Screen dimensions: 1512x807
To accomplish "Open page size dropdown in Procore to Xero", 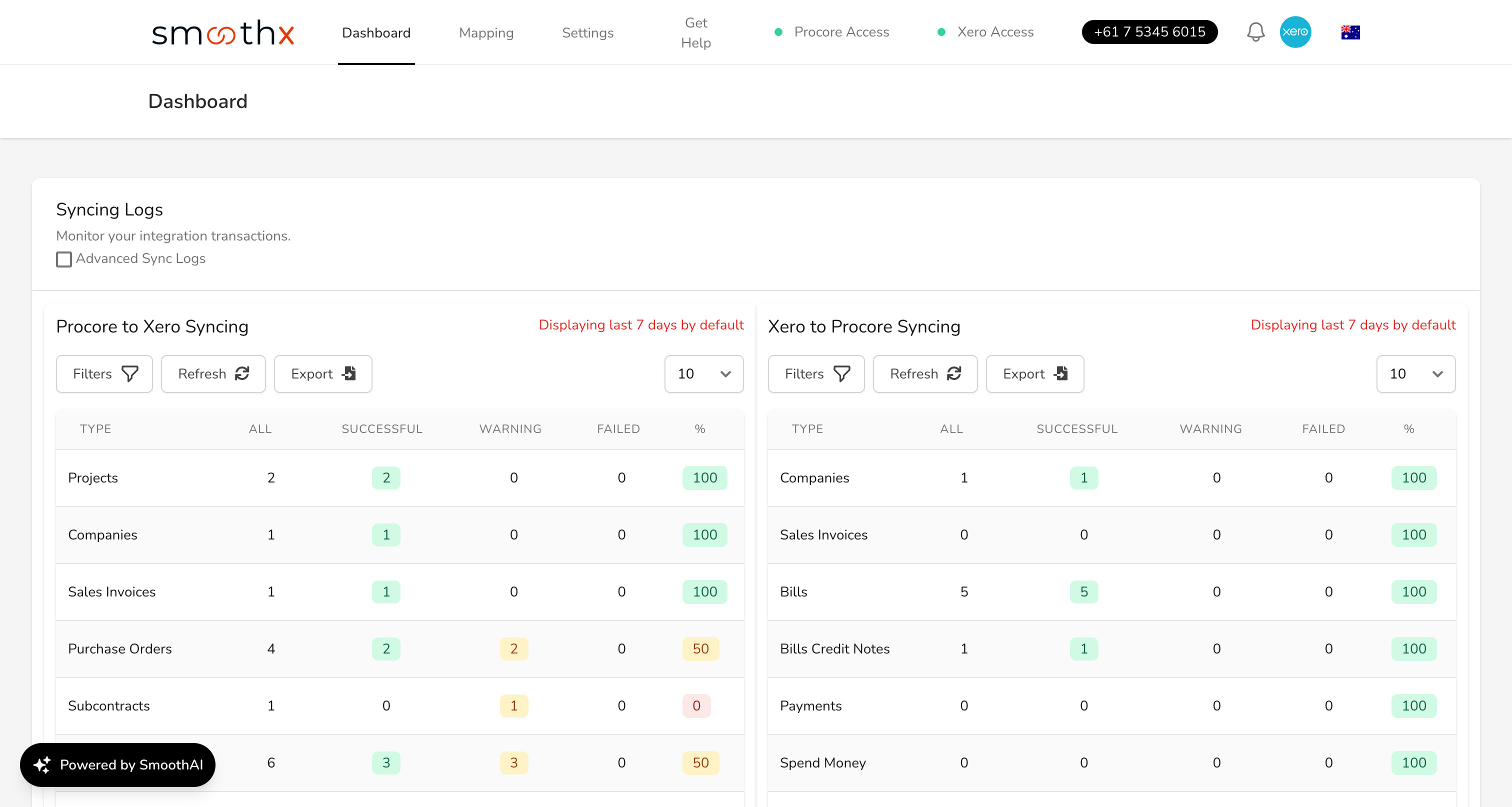I will click(703, 374).
